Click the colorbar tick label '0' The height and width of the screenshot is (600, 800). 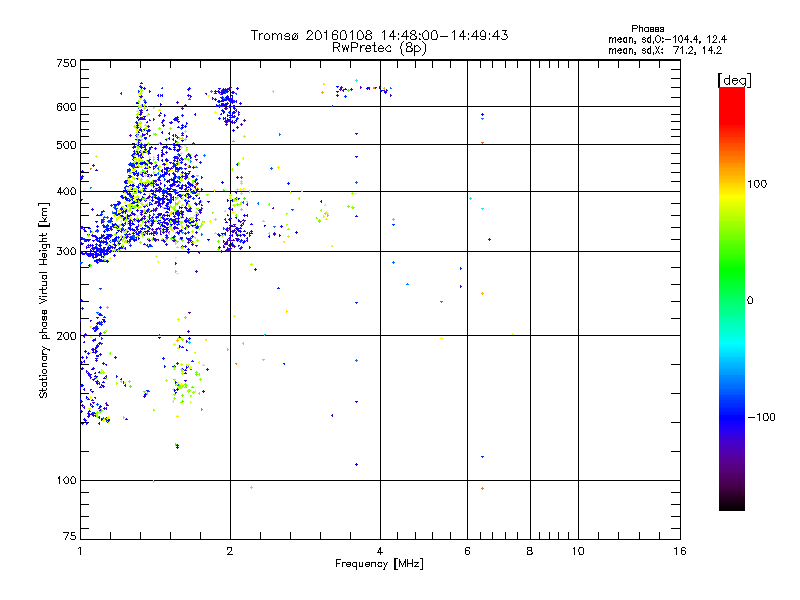point(750,301)
